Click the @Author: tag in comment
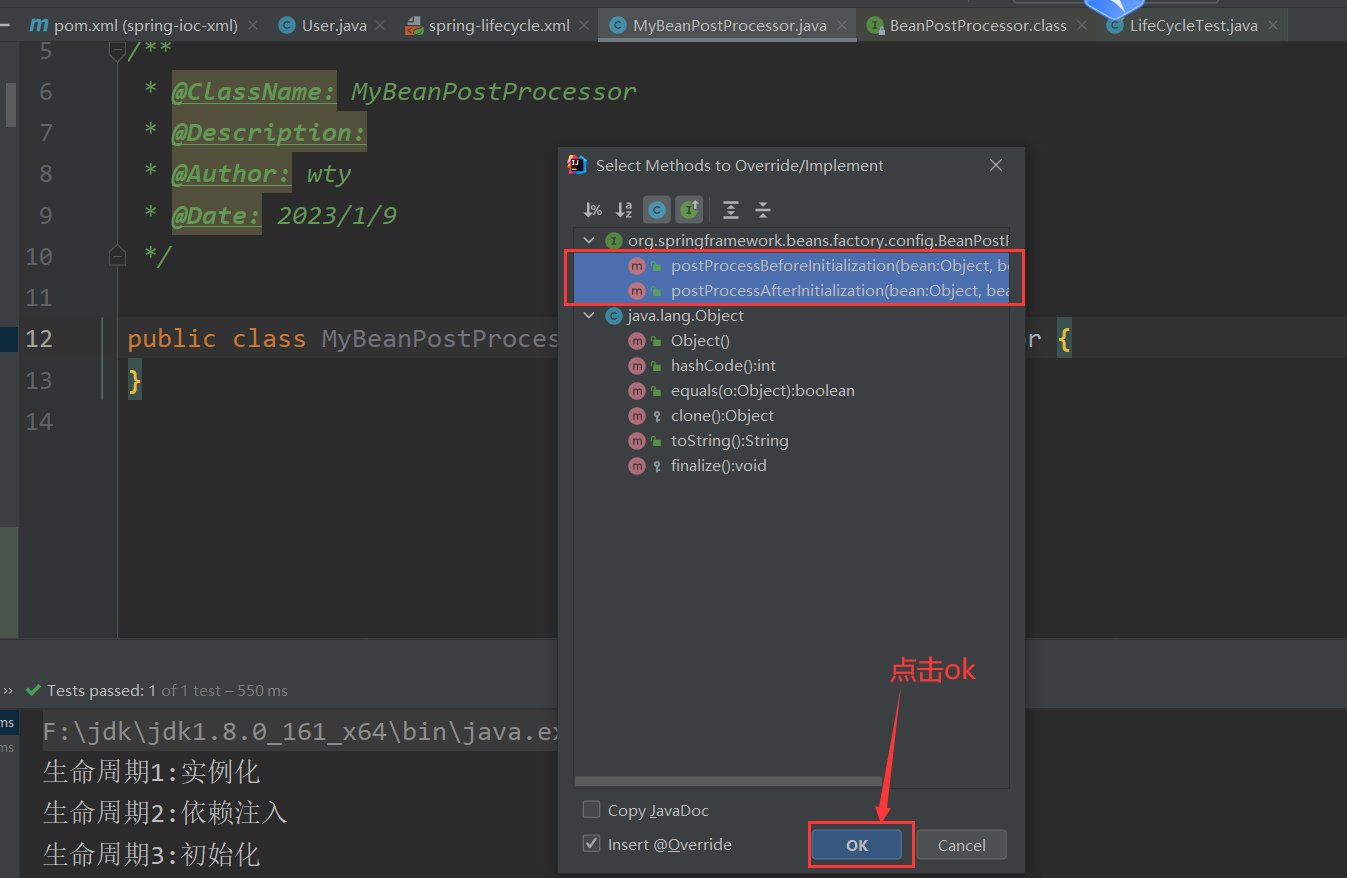 pos(231,174)
